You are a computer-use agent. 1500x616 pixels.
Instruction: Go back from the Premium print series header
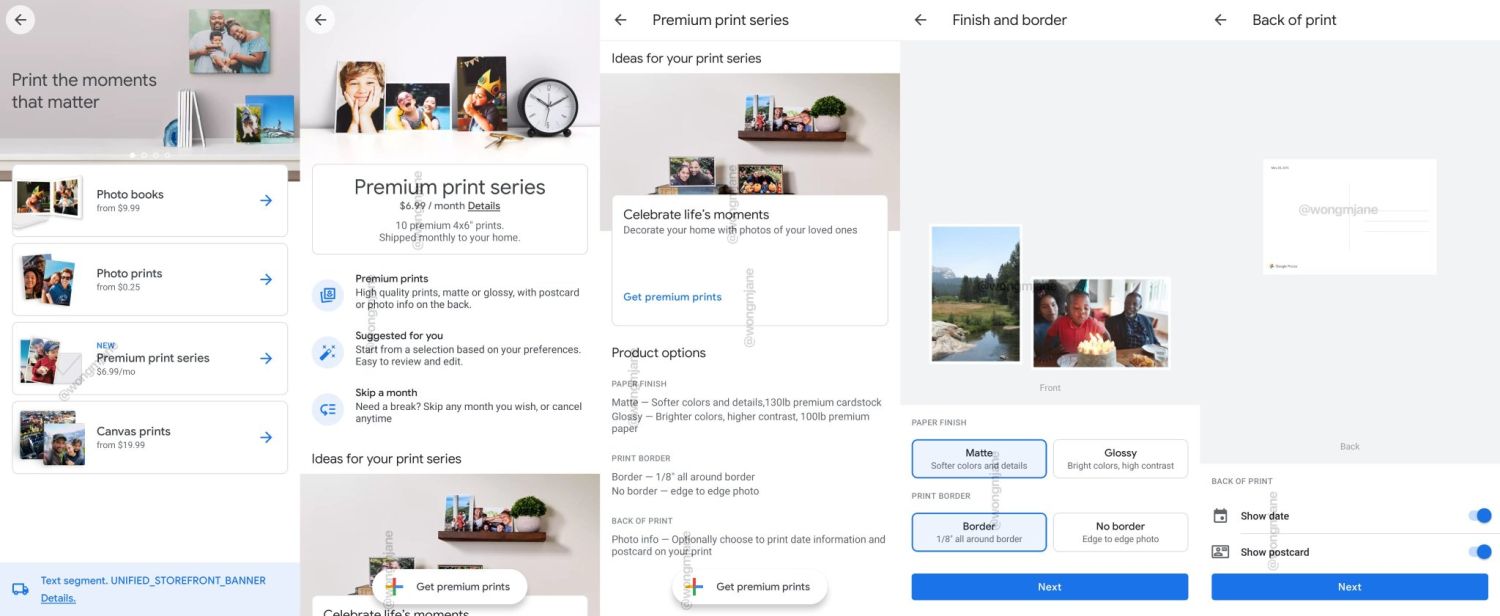tap(620, 20)
